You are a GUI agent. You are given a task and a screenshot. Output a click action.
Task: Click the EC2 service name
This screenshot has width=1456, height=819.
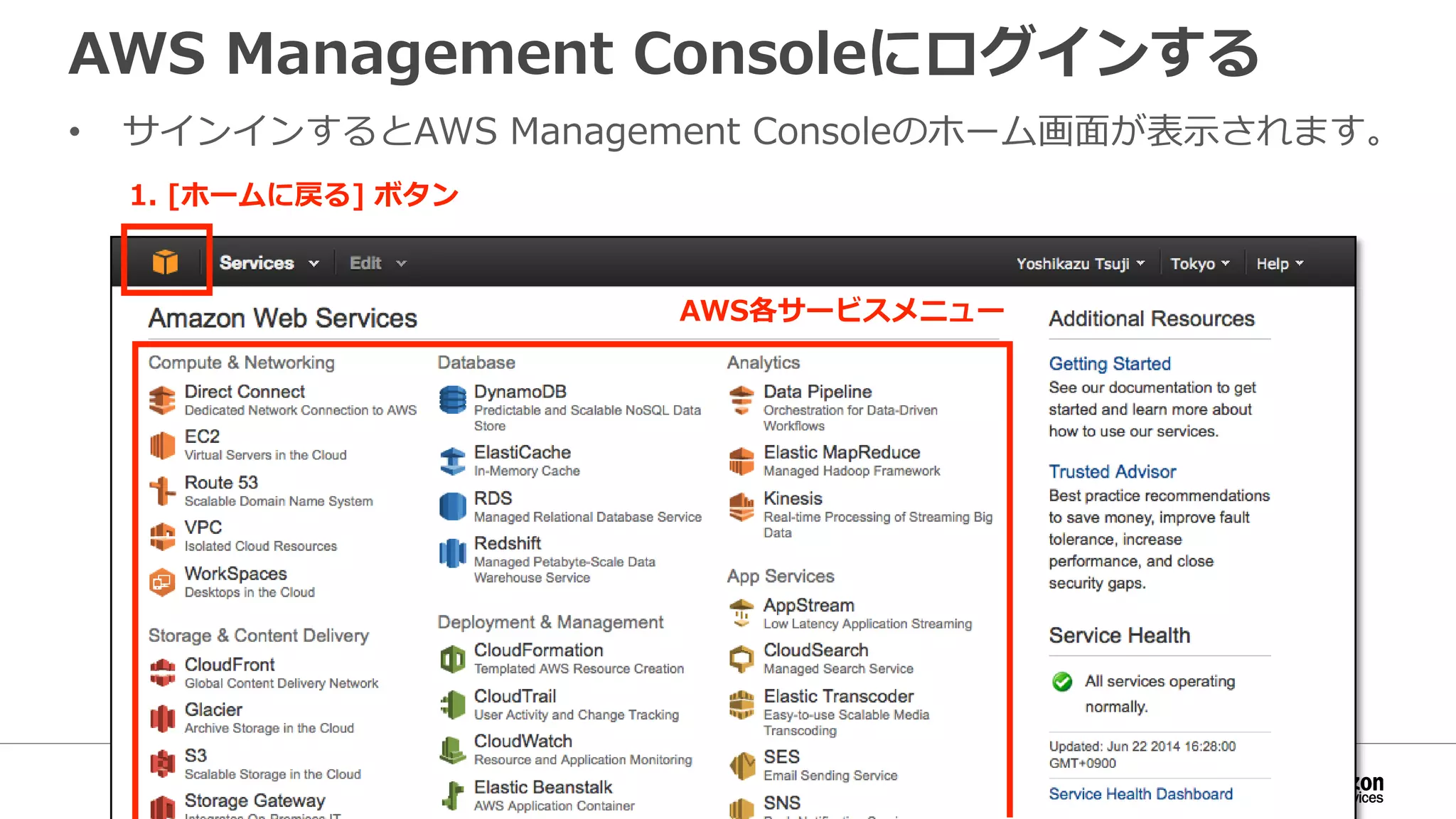(x=202, y=436)
